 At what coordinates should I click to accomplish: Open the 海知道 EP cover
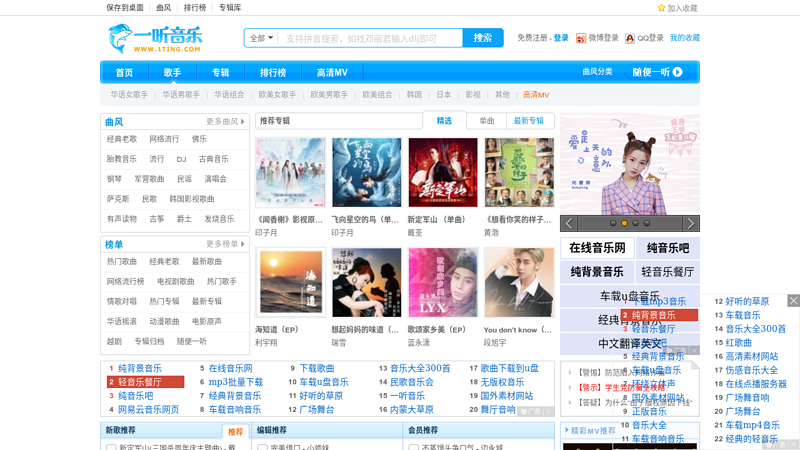coord(290,283)
